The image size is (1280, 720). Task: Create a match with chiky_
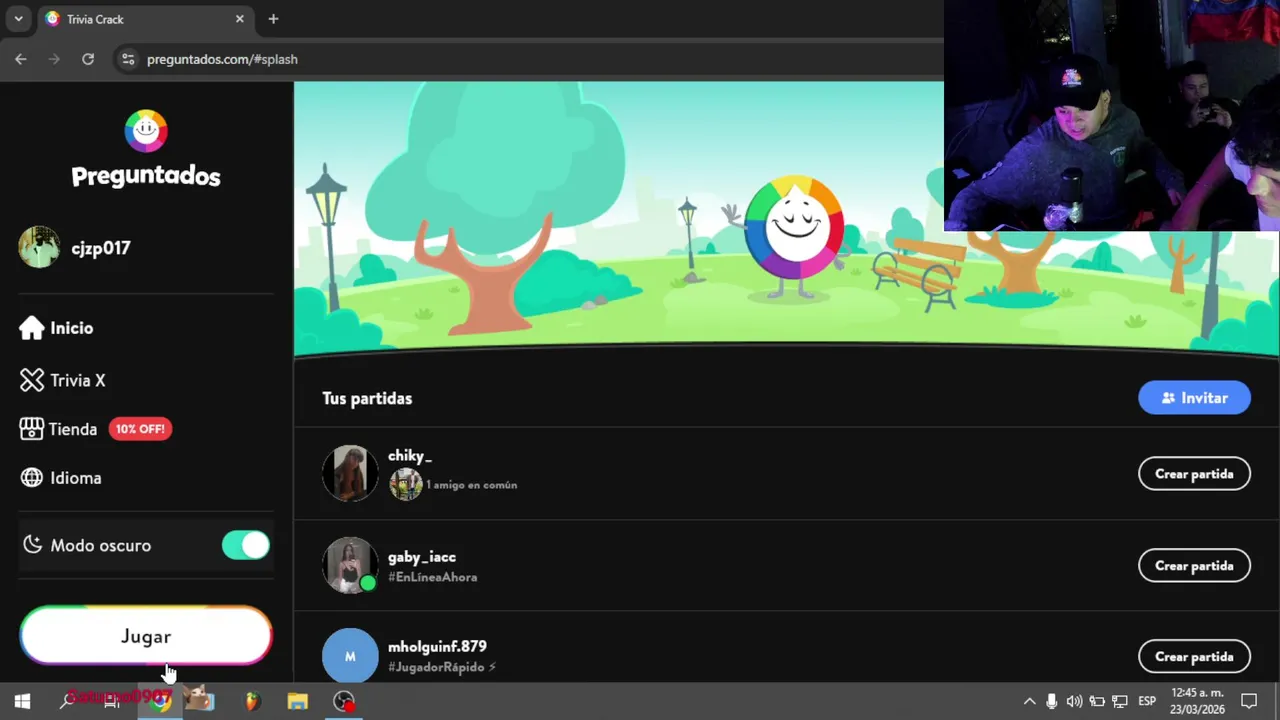click(1194, 474)
